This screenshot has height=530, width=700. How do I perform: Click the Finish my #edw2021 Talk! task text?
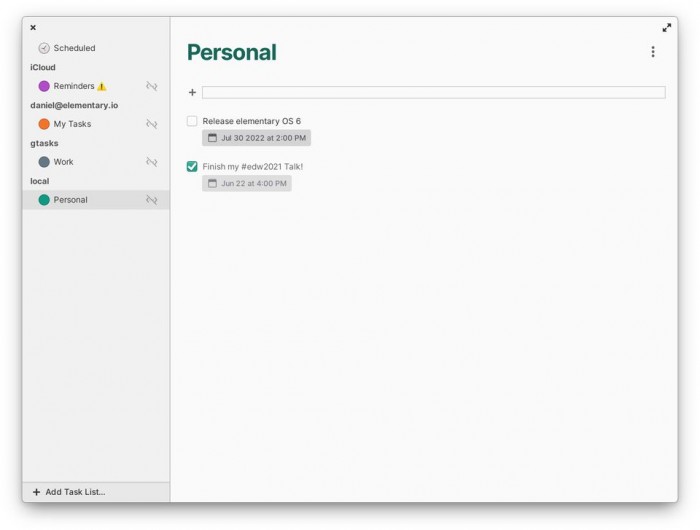coord(253,167)
